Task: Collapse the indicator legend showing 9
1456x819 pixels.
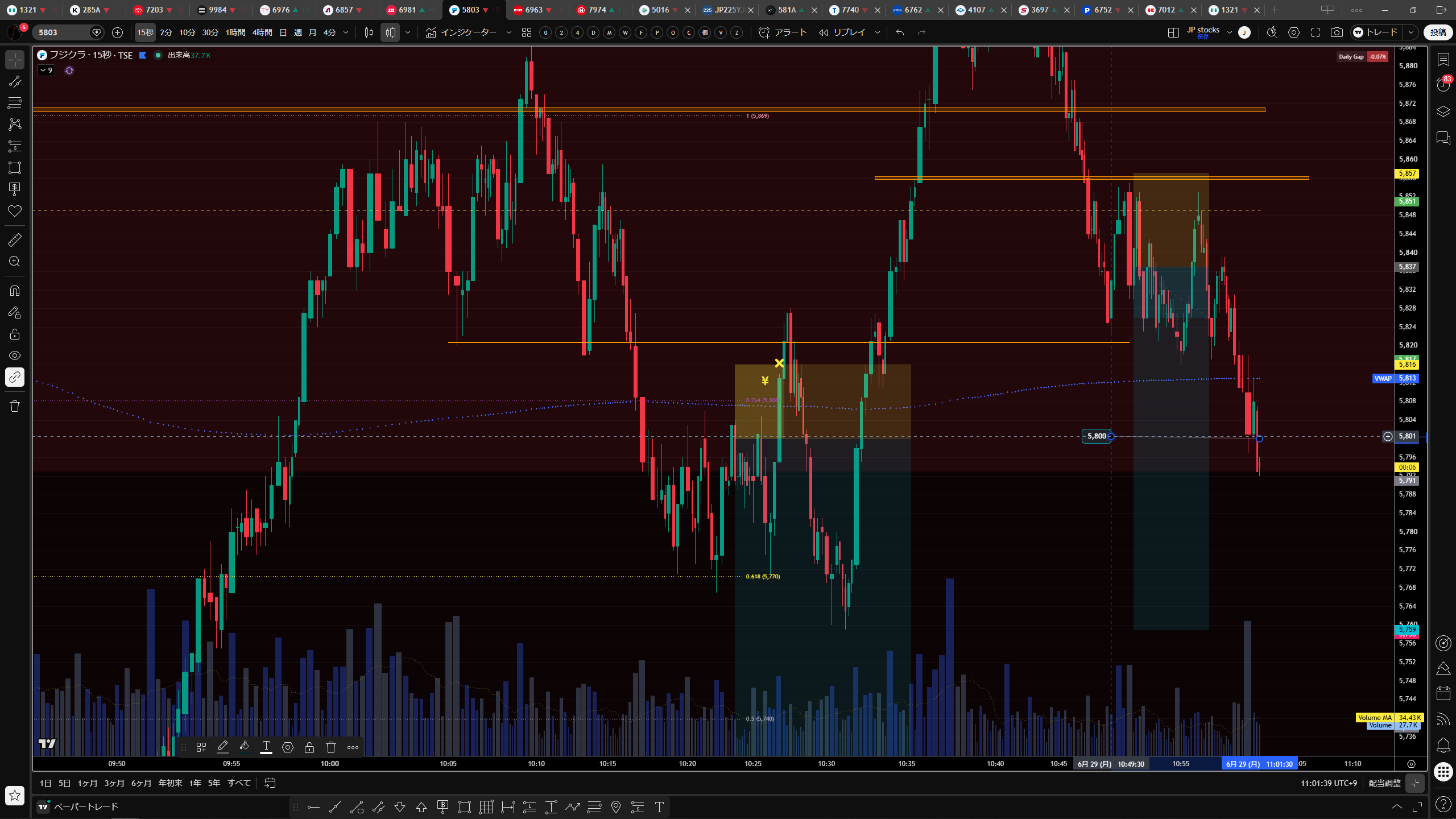Action: point(46,71)
